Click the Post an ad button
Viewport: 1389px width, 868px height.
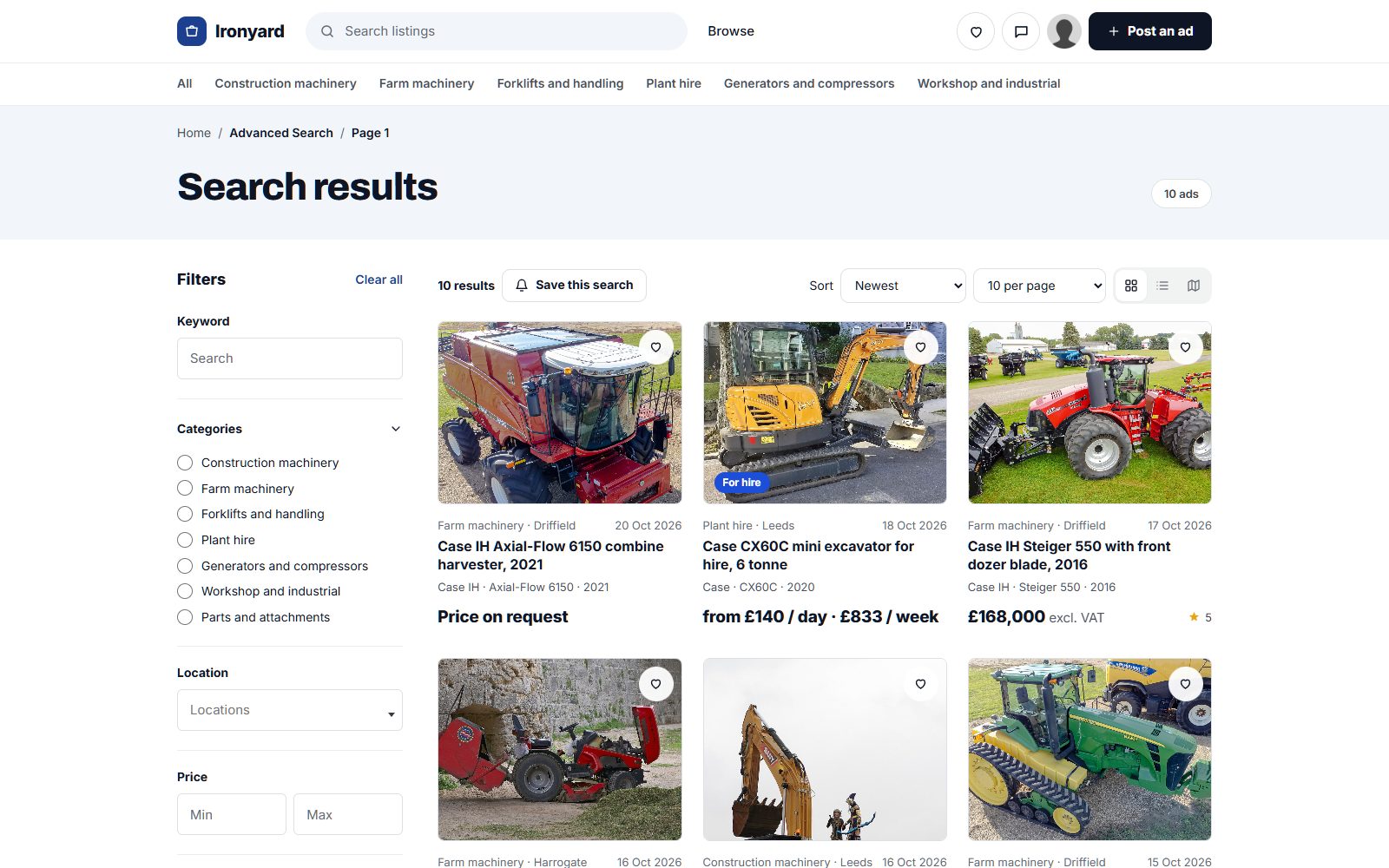(x=1150, y=31)
